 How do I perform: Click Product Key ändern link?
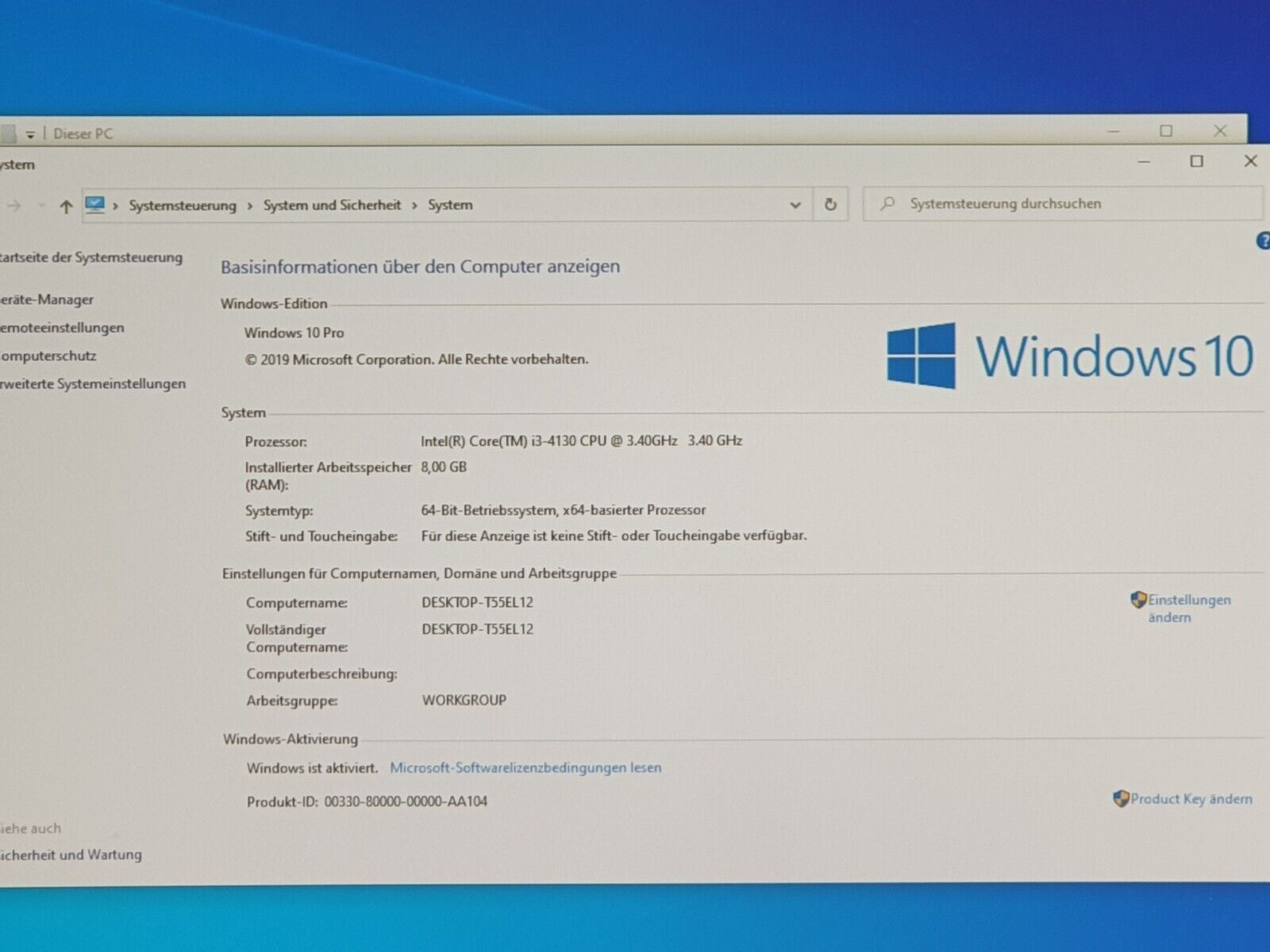(x=1191, y=799)
